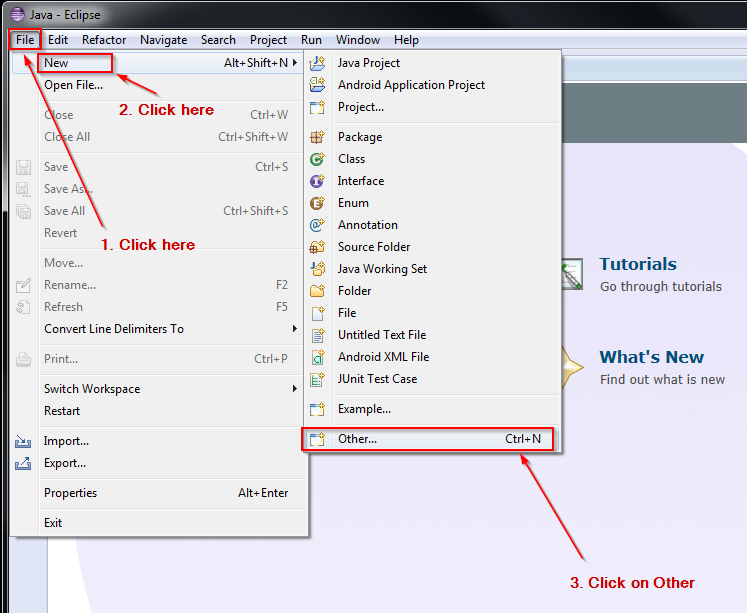Click the Print printer icon
Image resolution: width=747 pixels, height=613 pixels.
pyautogui.click(x=23, y=359)
